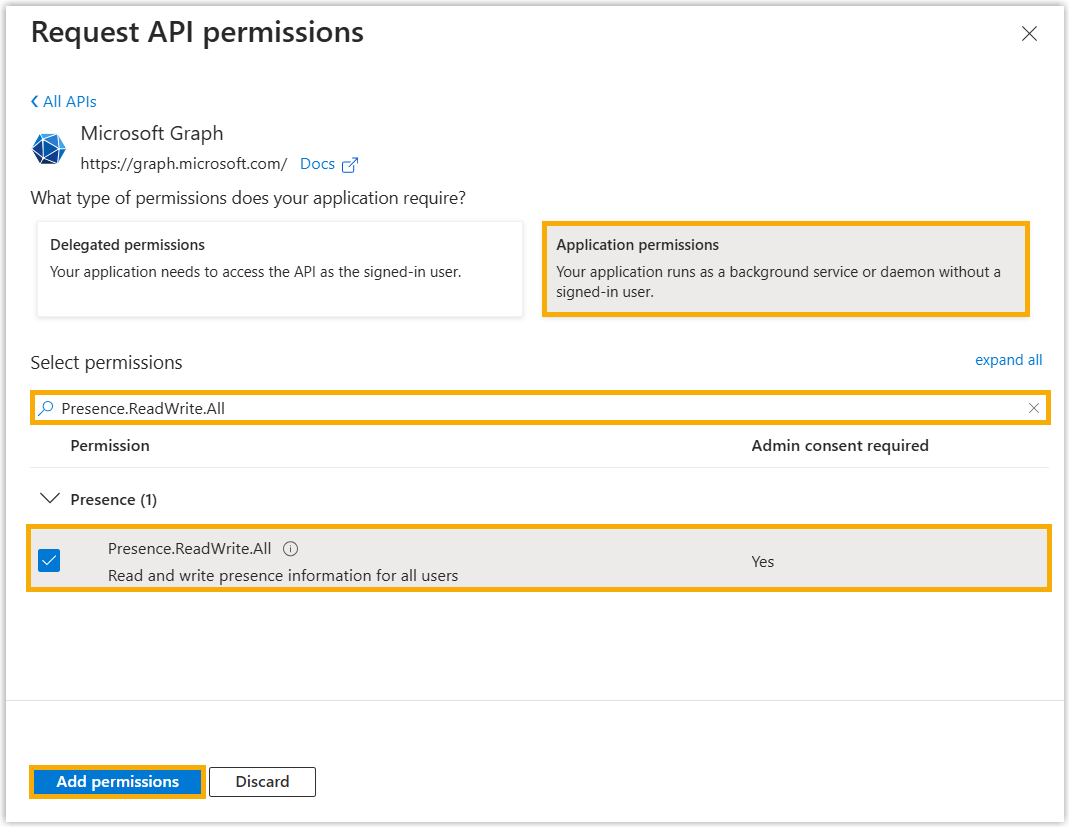Click the Admin consent required column header
The image size is (1070, 828).
click(x=840, y=446)
